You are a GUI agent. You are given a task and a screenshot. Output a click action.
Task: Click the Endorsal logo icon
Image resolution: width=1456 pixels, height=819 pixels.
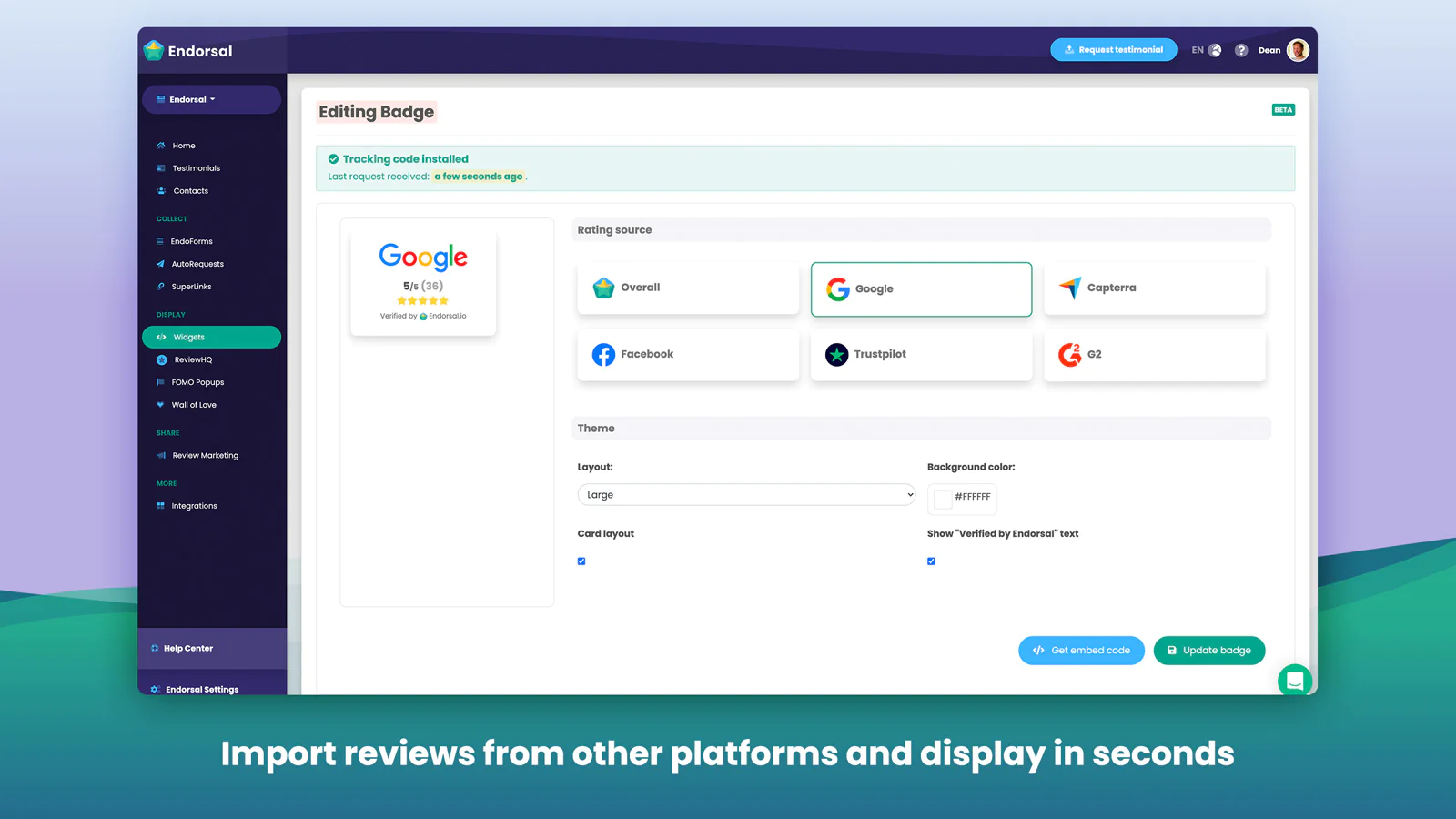click(154, 50)
